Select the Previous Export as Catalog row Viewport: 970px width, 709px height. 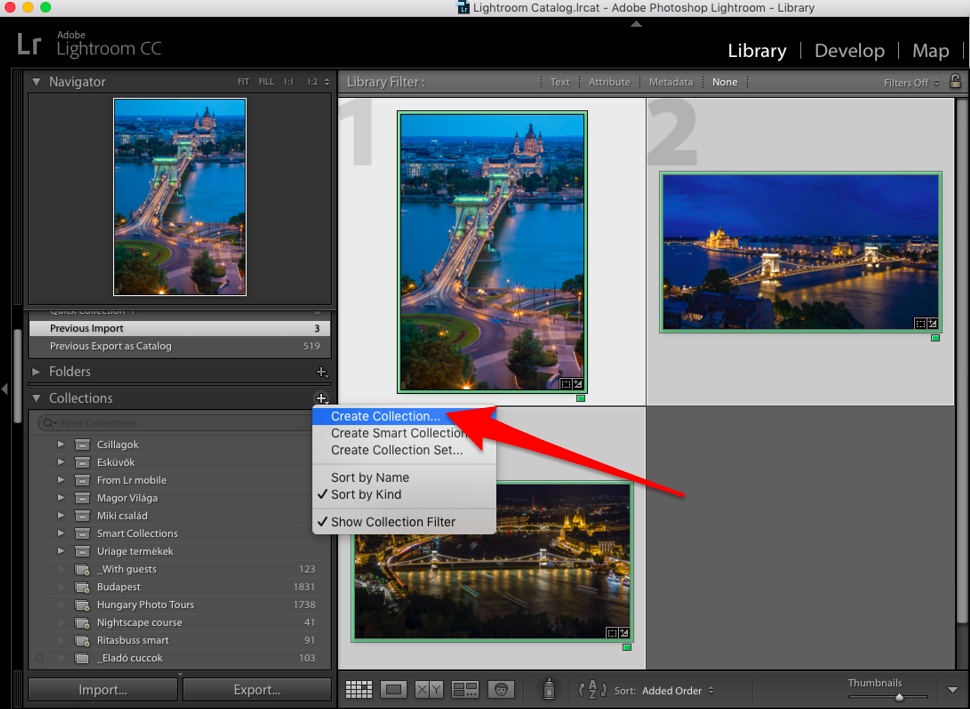click(x=179, y=346)
